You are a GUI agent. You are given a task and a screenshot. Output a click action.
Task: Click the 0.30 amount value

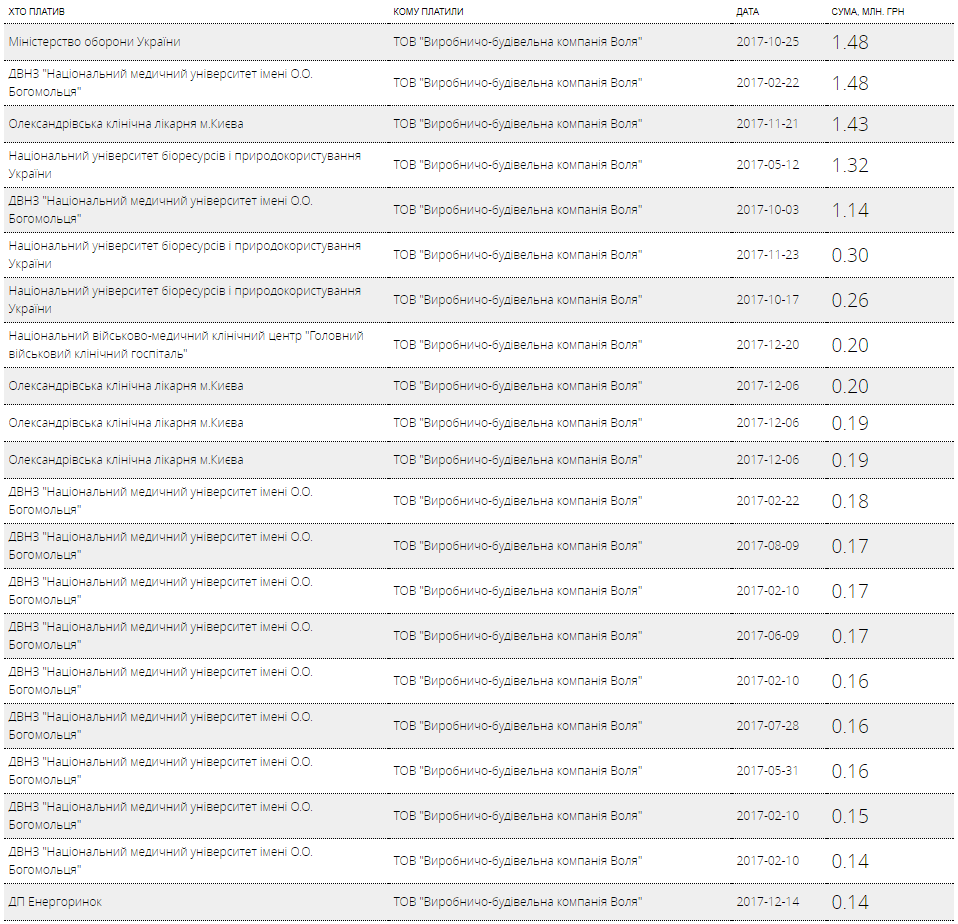pyautogui.click(x=850, y=255)
